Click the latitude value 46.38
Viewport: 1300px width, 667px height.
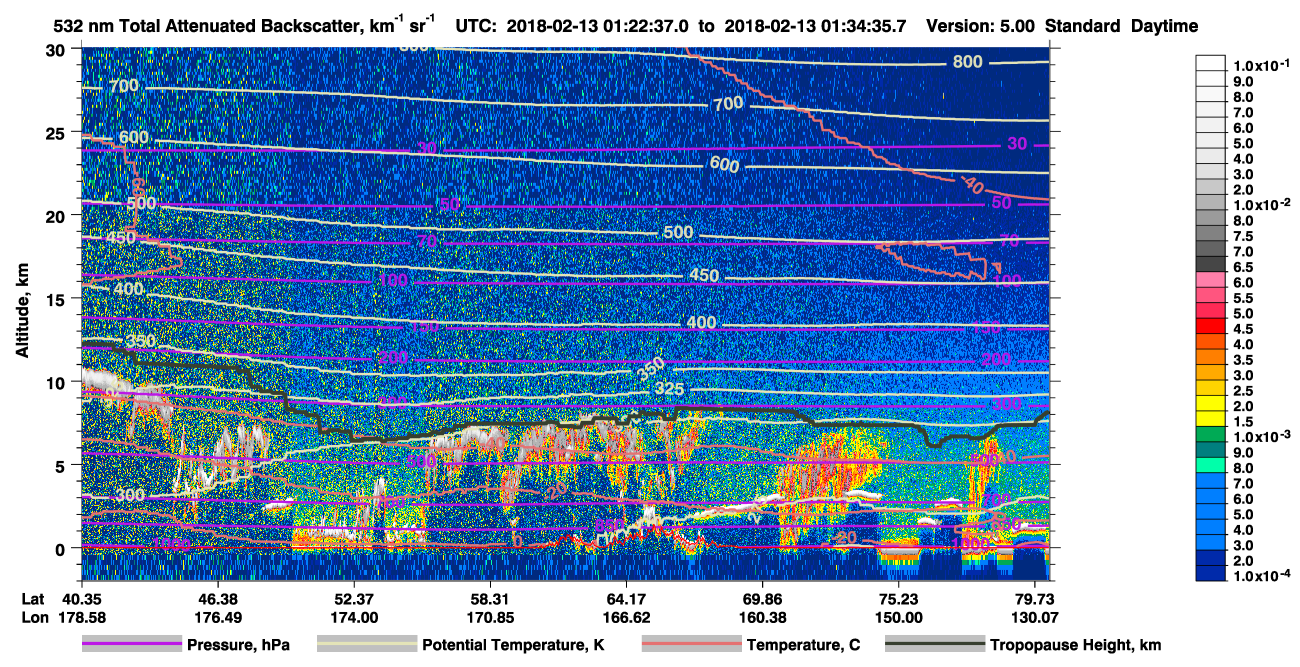pyautogui.click(x=216, y=599)
